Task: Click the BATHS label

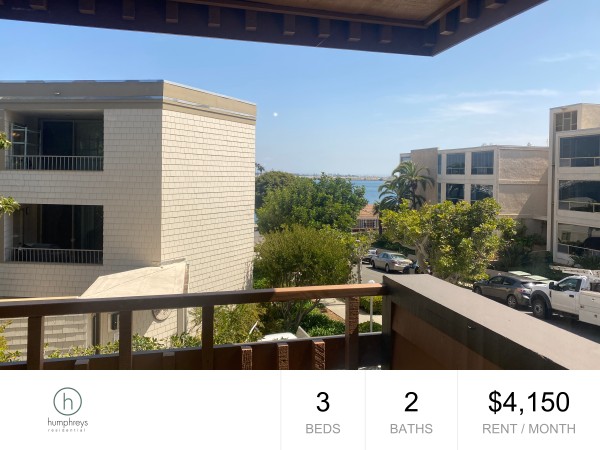Action: point(411,429)
